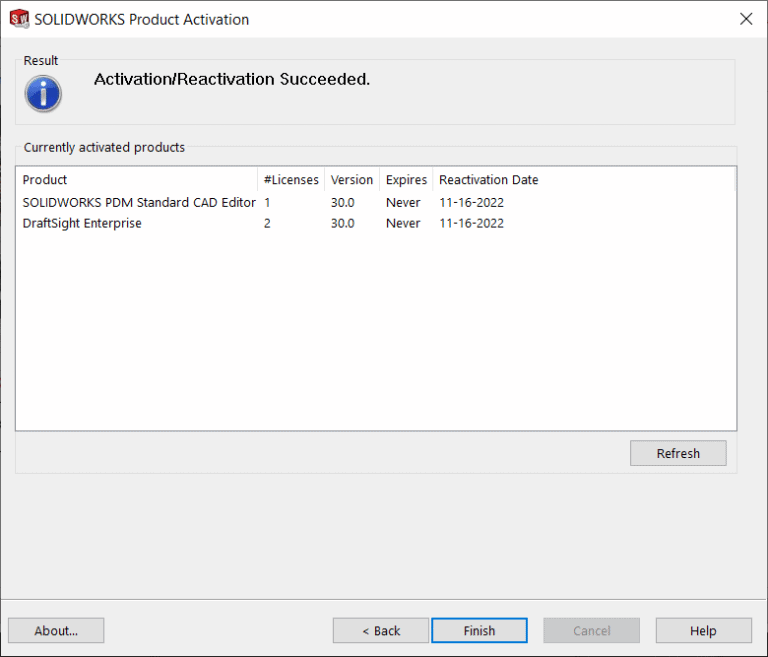Click the Activation/Reactivation Succeeded message
The height and width of the screenshot is (657, 768).
[x=232, y=79]
